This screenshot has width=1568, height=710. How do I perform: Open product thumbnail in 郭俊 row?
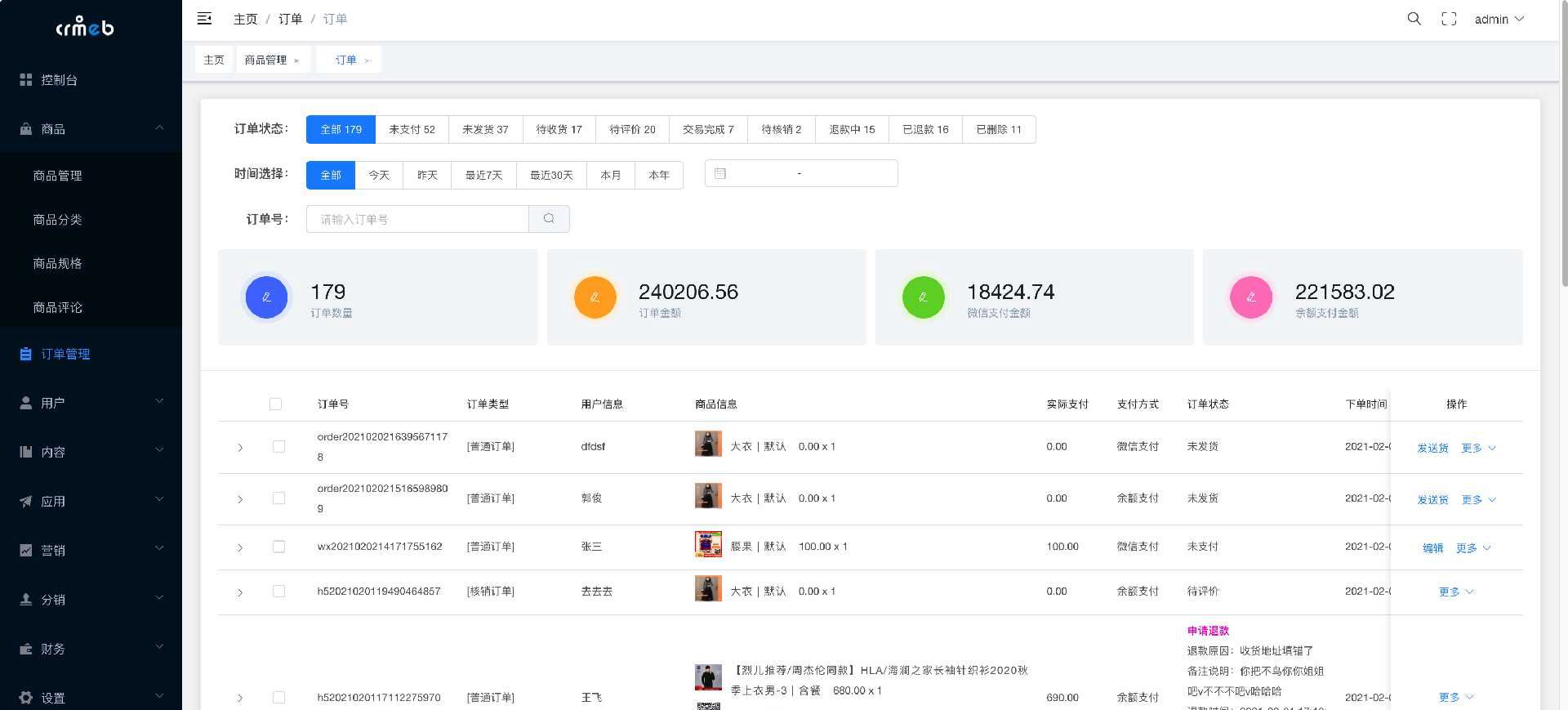[x=708, y=495]
